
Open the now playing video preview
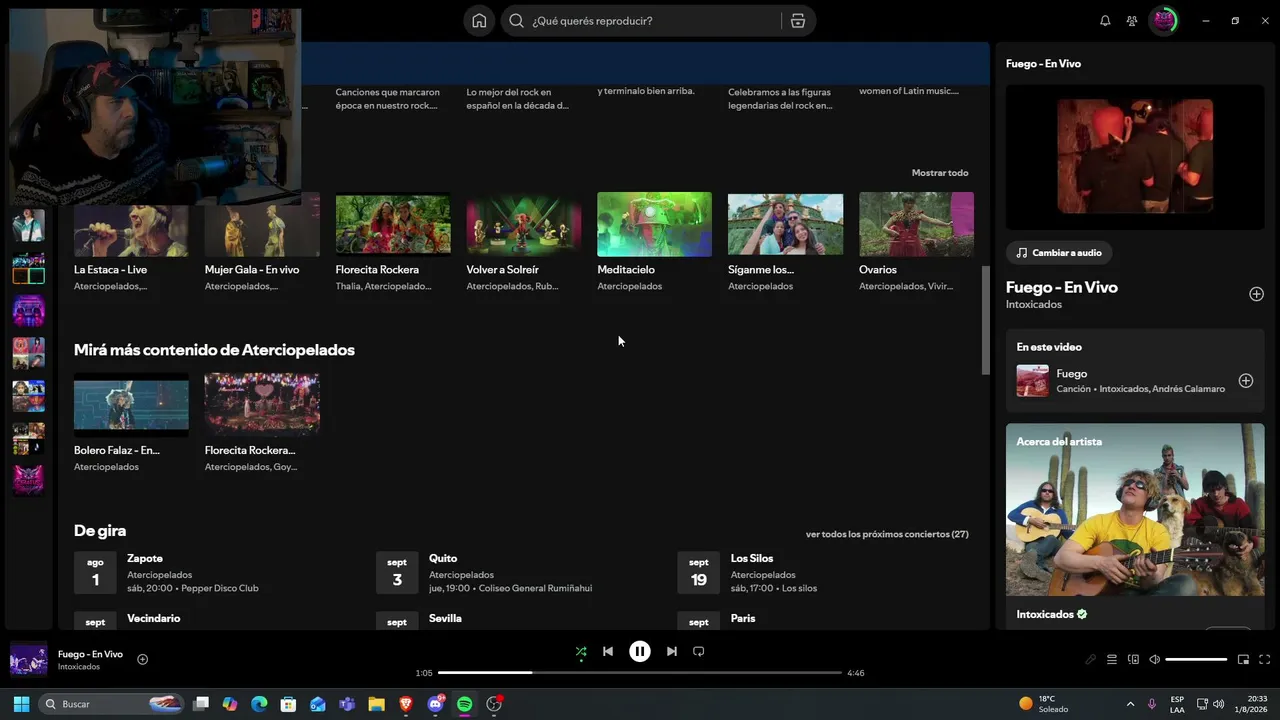coord(1135,156)
